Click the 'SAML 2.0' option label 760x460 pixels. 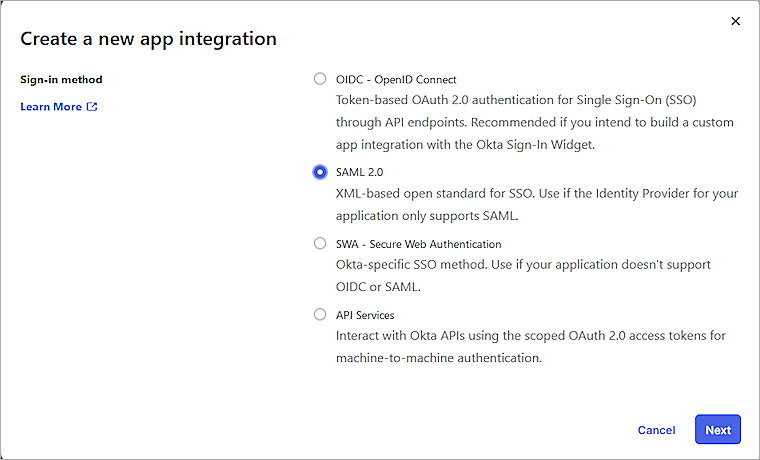(359, 172)
